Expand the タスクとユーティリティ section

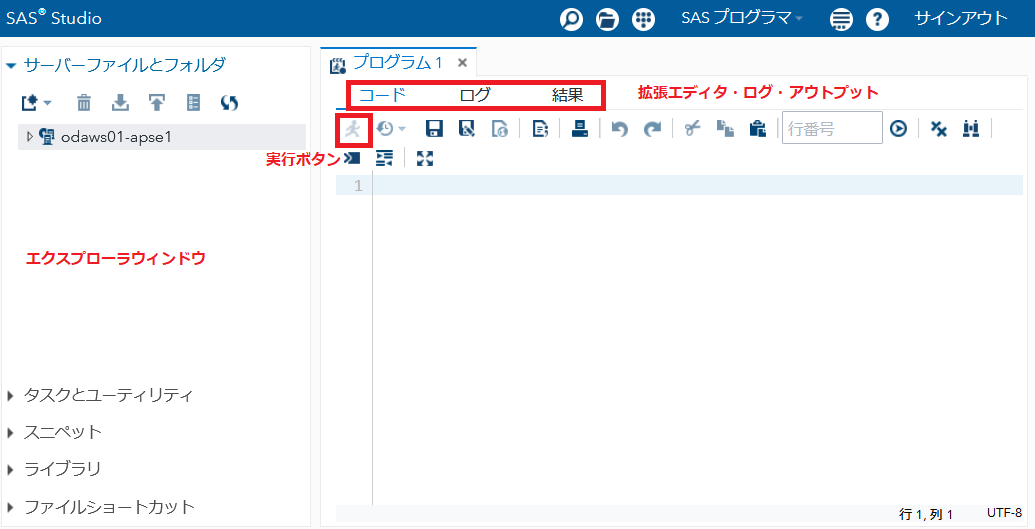11,396
